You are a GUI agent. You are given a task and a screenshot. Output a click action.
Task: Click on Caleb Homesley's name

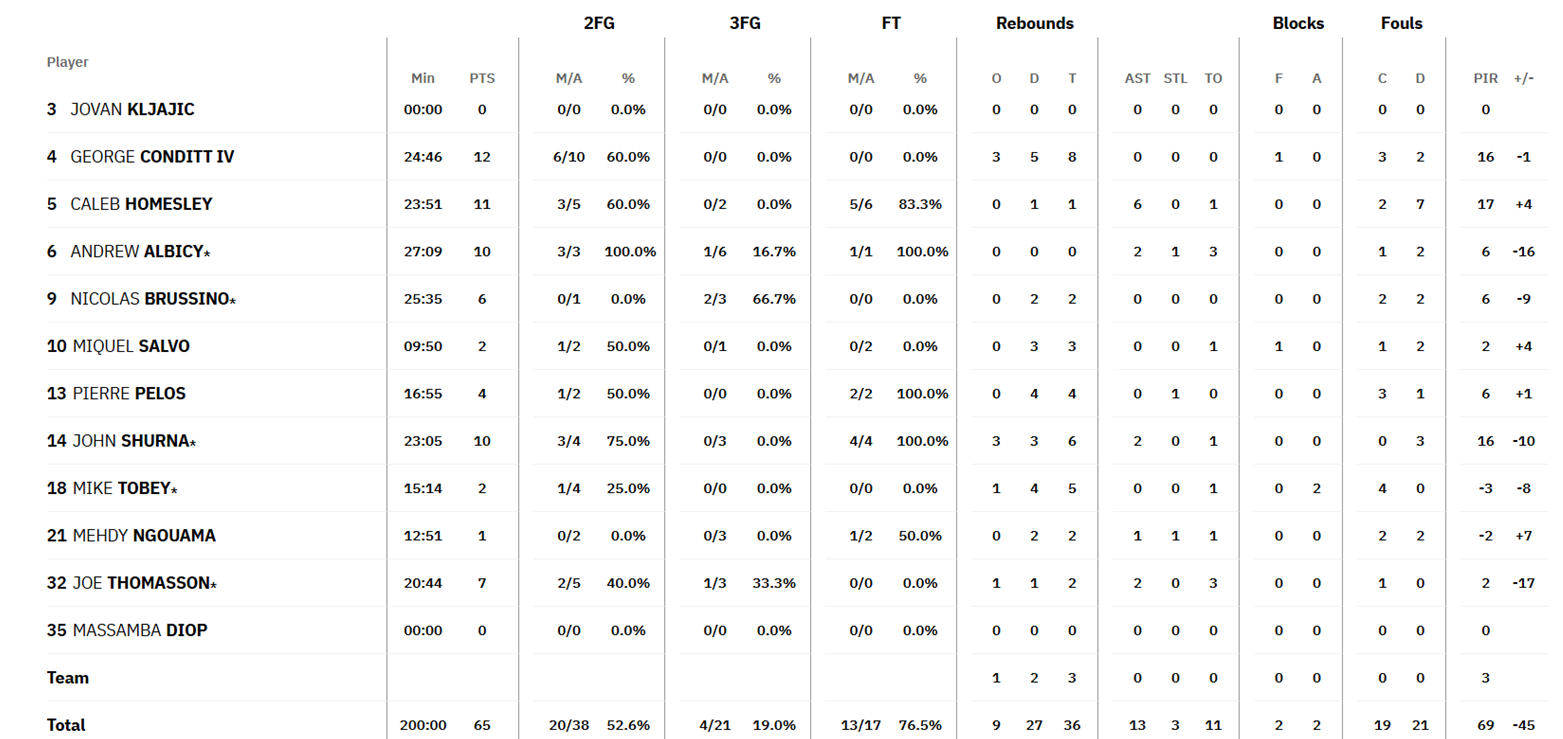[x=141, y=204]
